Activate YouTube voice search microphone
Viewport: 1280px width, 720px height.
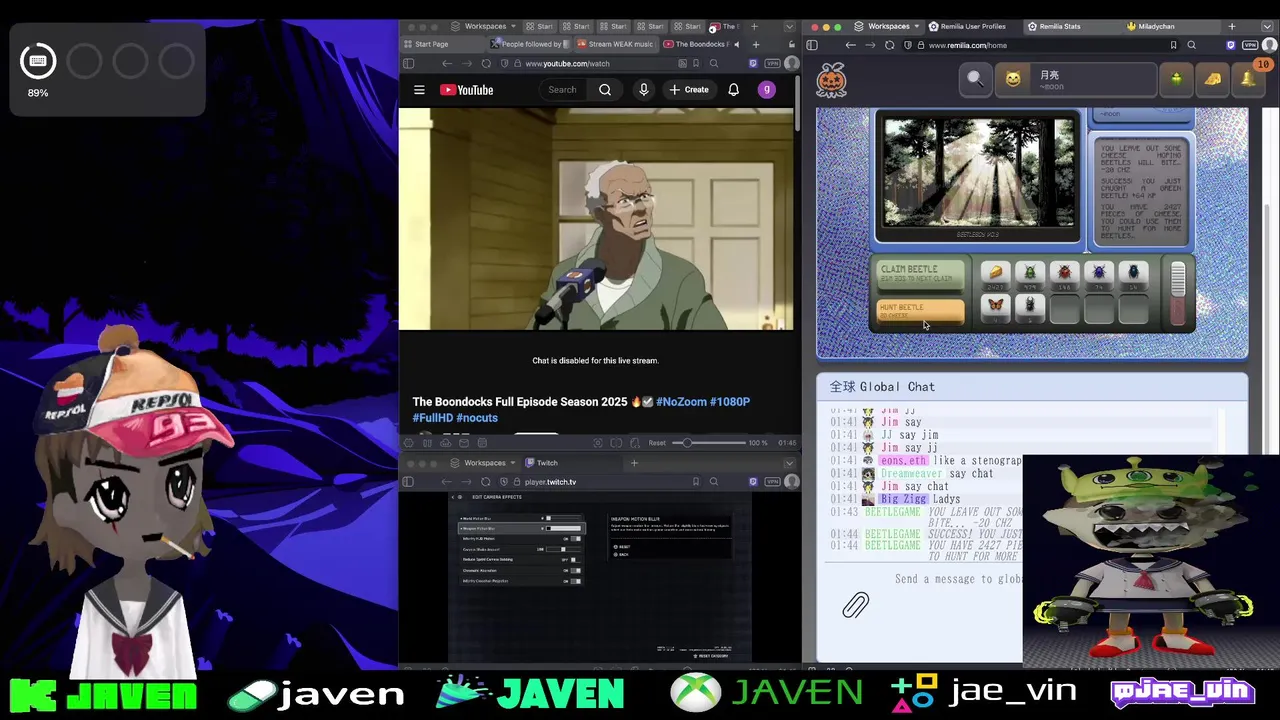644,90
